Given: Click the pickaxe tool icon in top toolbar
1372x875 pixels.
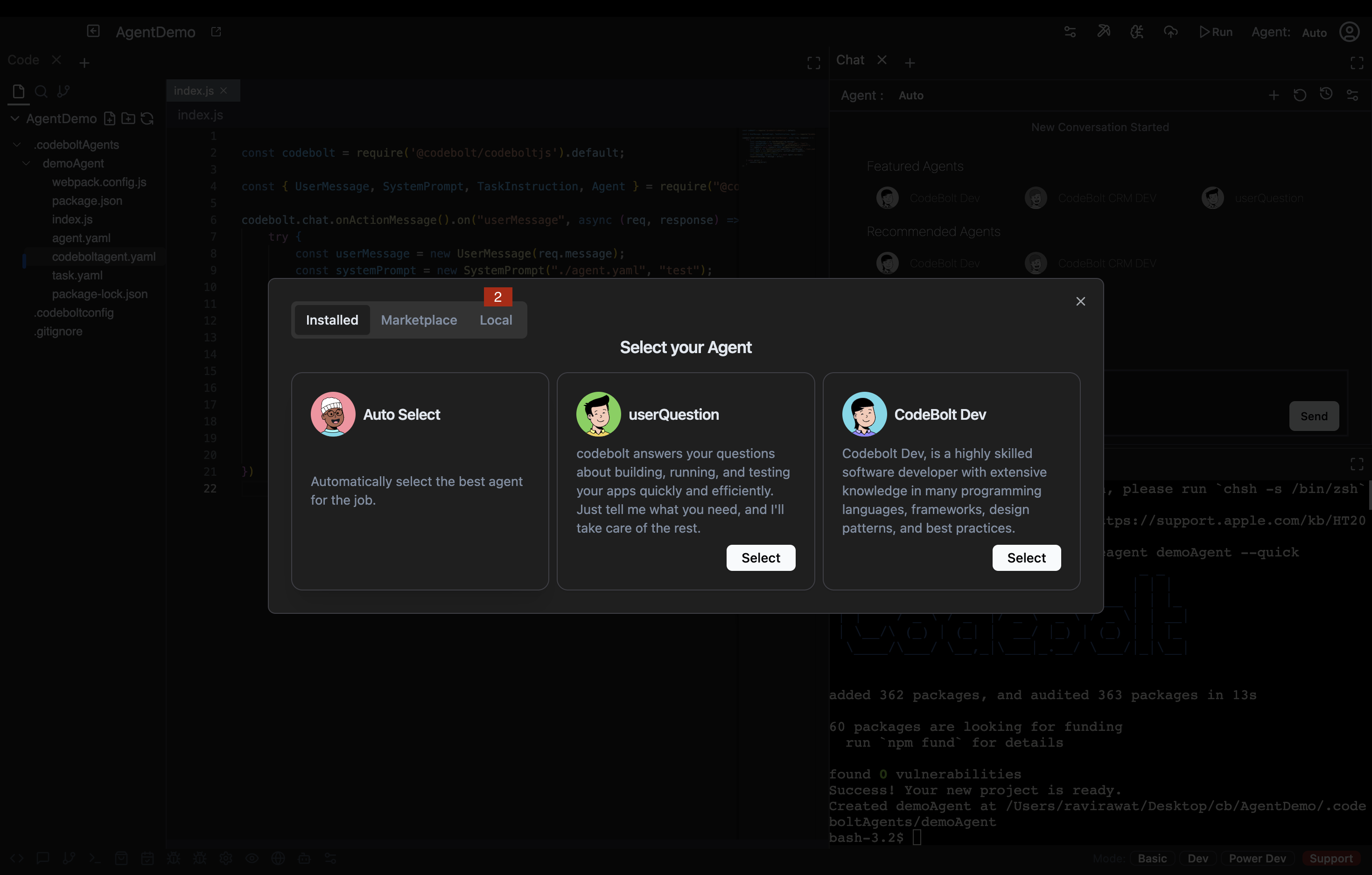Looking at the screenshot, I should [x=1104, y=31].
